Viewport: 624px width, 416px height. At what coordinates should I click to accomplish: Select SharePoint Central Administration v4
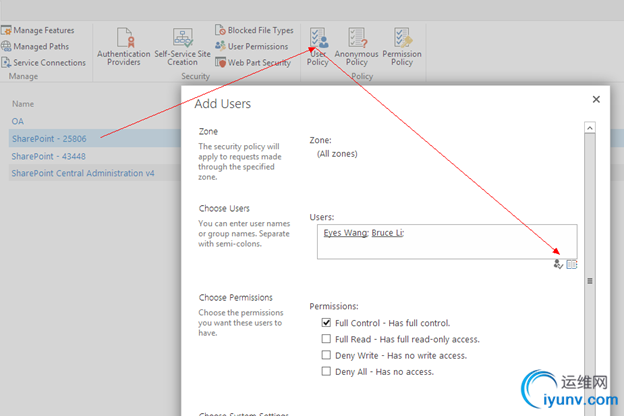point(83,173)
